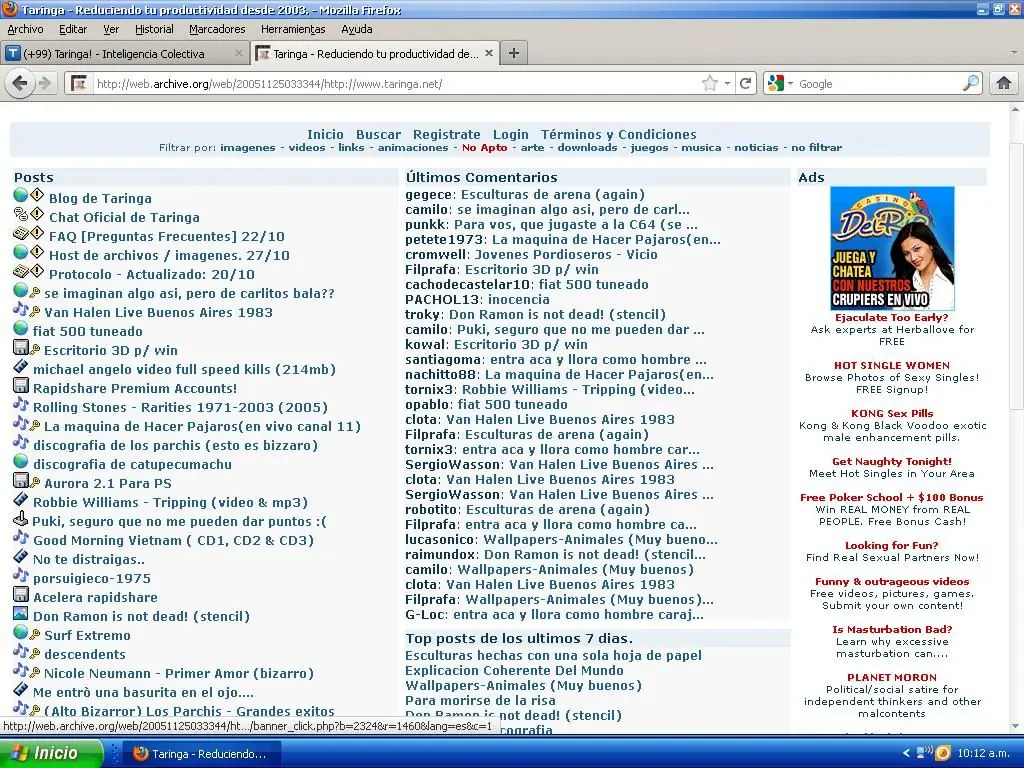Click music icon beside porsuigieco-1975
Image resolution: width=1024 pixels, height=768 pixels.
21,575
